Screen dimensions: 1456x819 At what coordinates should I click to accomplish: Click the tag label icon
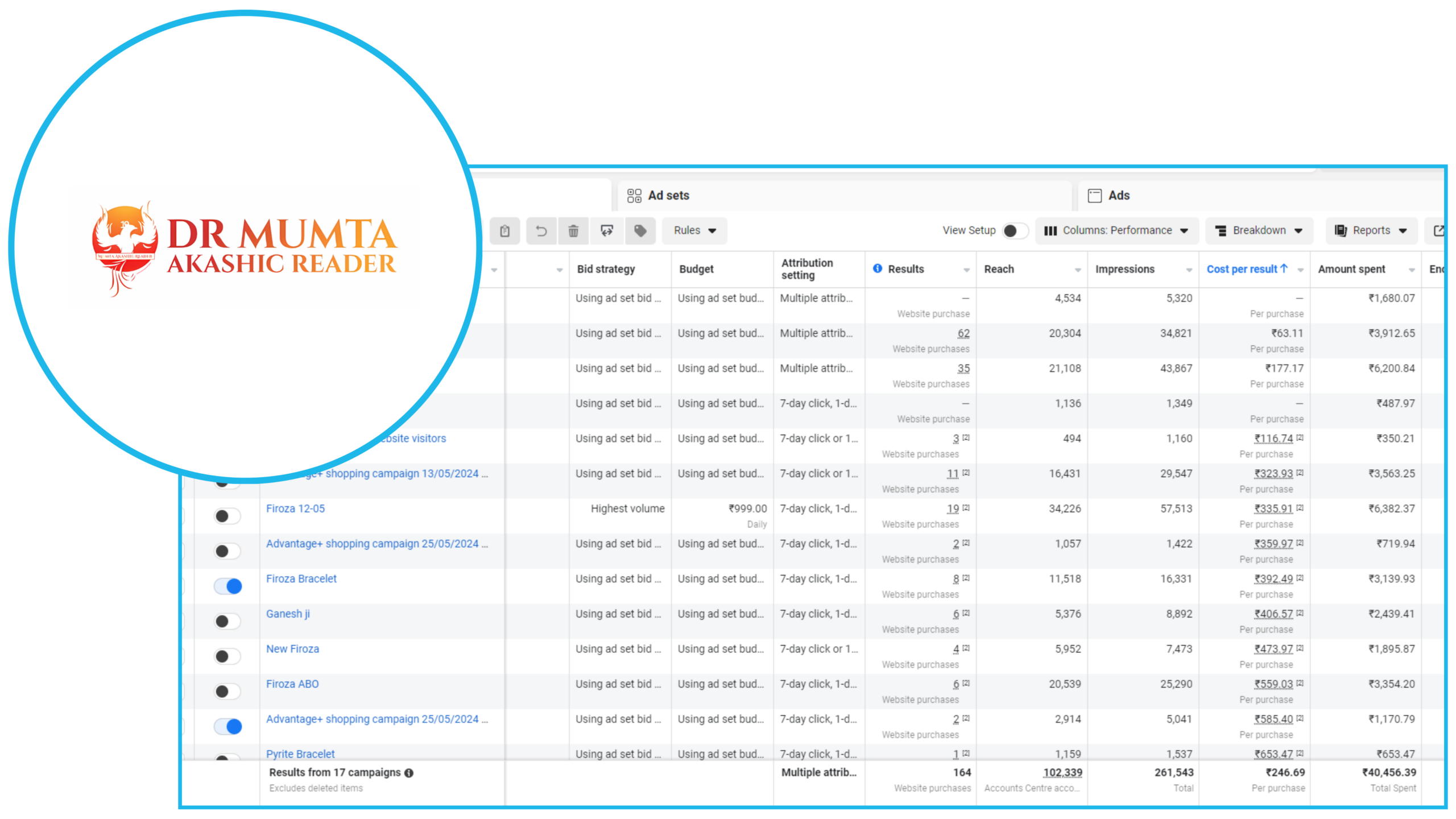(x=640, y=231)
